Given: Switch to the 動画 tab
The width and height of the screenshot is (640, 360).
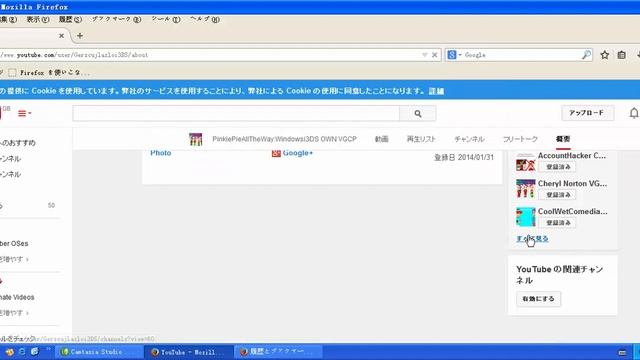Looking at the screenshot, I should [x=382, y=139].
